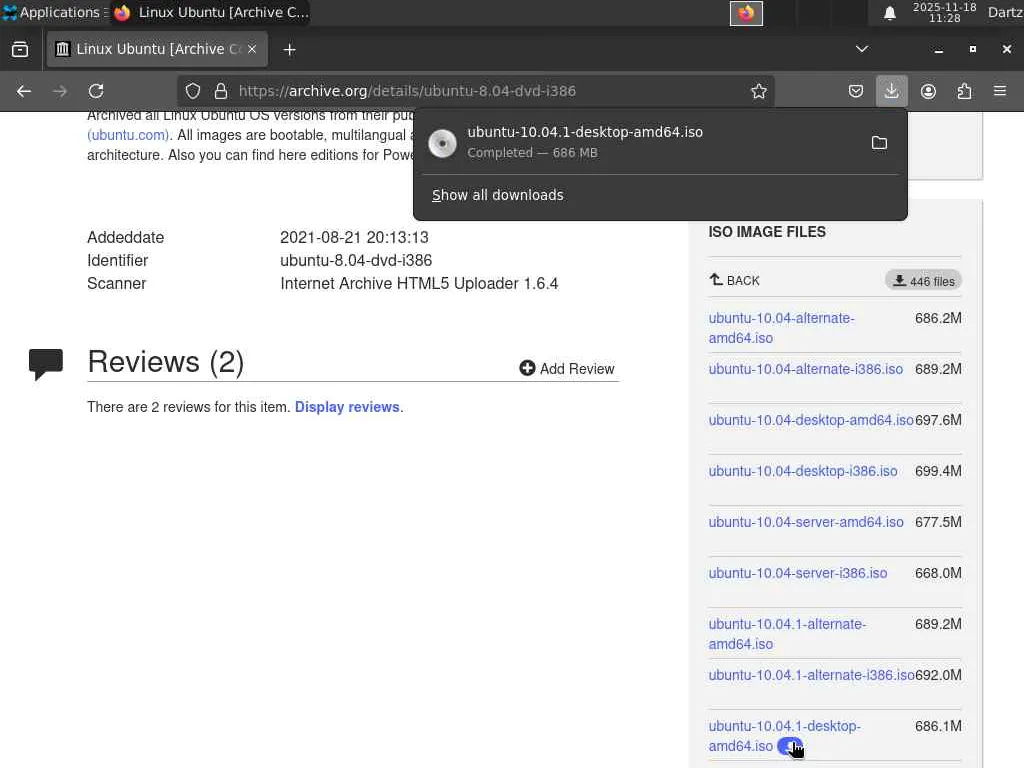Viewport: 1024px width, 768px height.
Task: Open the clock showing 2025-11-18
Action: click(x=944, y=12)
